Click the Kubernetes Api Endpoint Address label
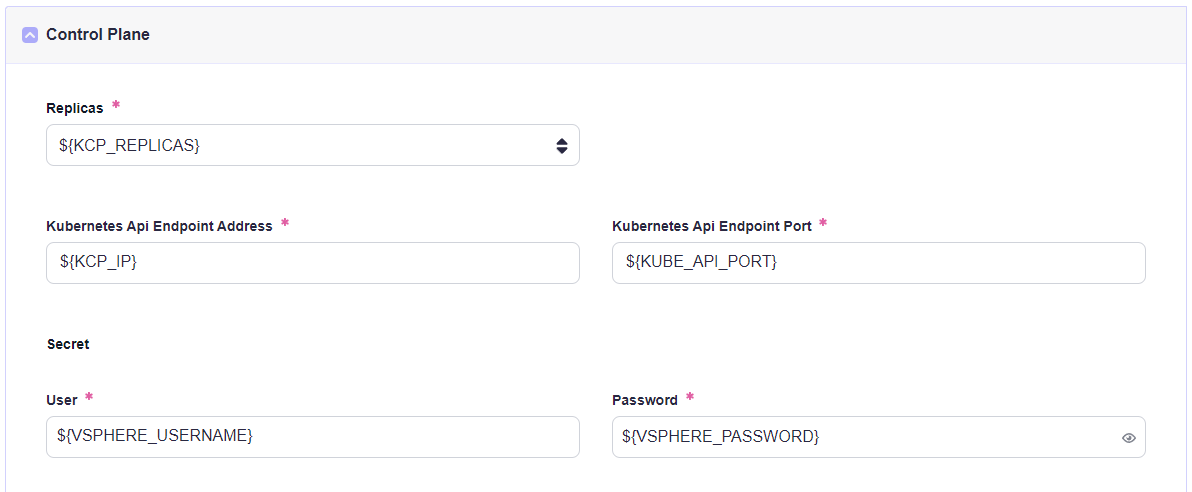 click(x=159, y=226)
